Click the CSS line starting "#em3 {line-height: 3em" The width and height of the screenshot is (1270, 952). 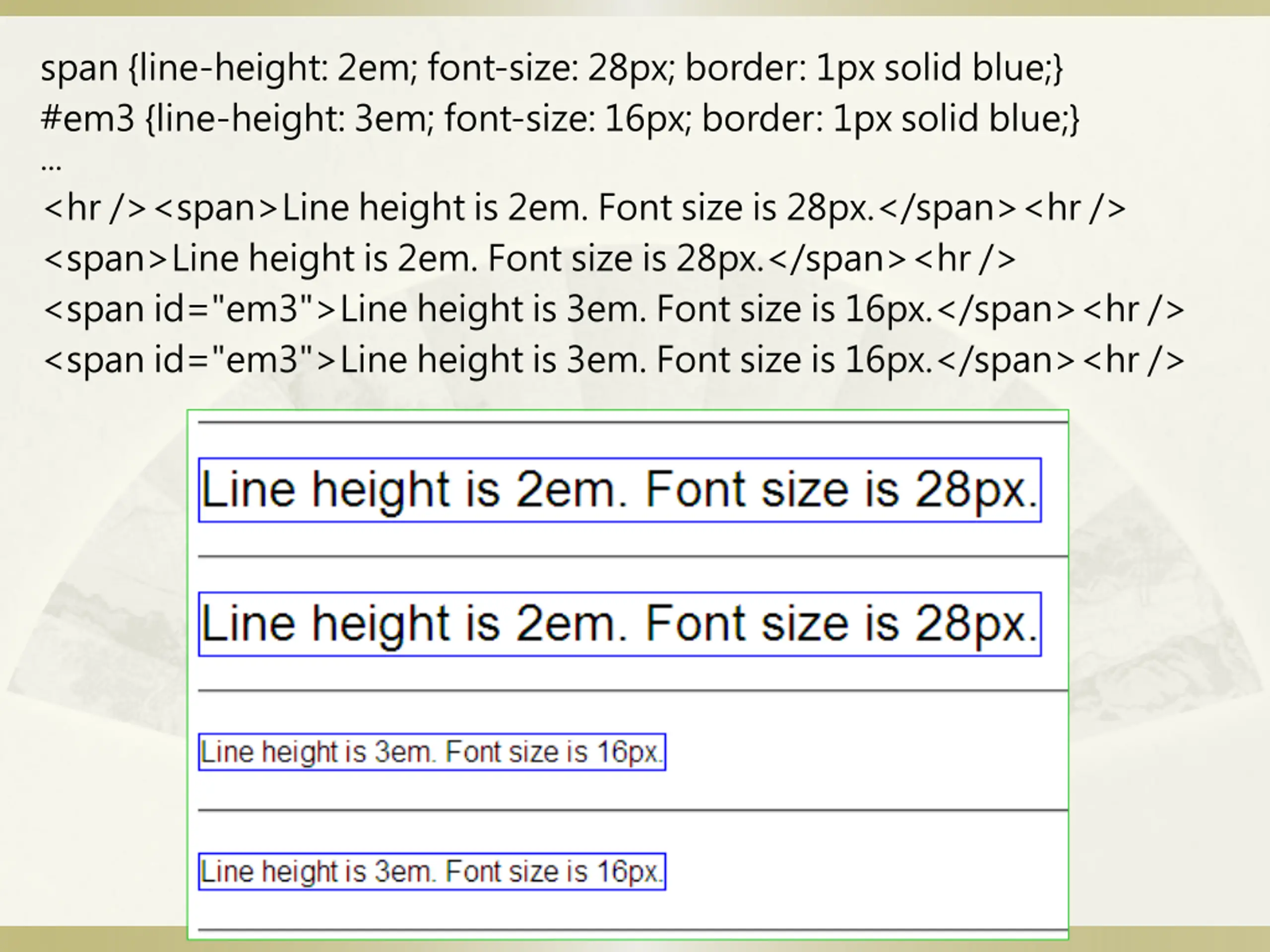[x=561, y=119]
